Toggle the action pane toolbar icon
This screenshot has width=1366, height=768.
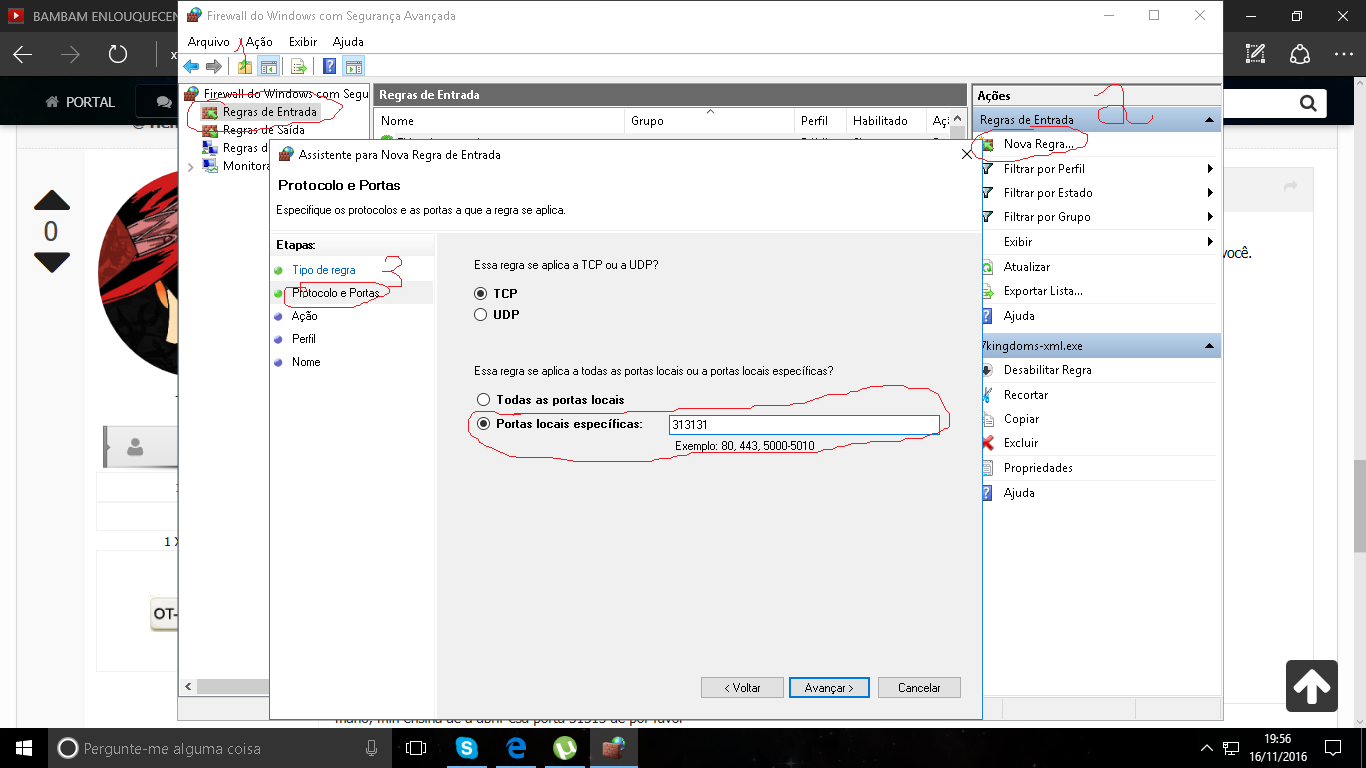pyautogui.click(x=353, y=67)
